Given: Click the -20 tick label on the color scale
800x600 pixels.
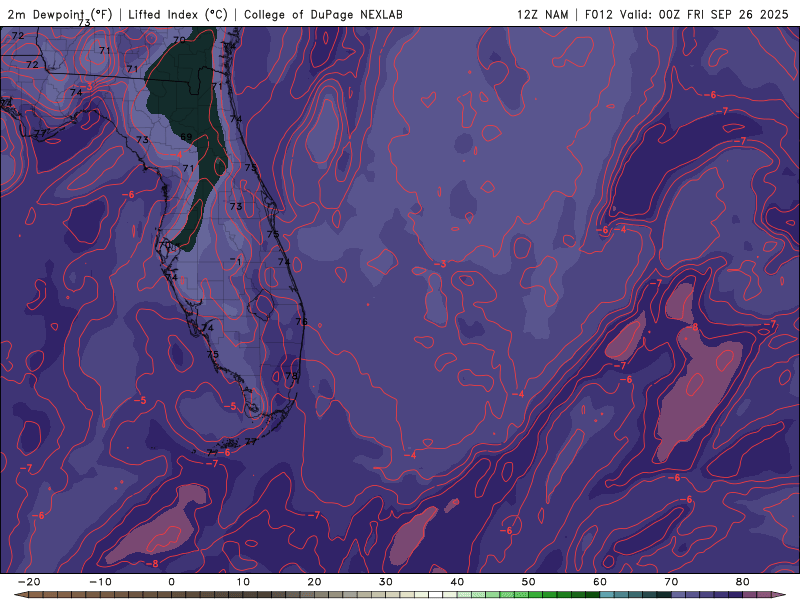Looking at the screenshot, I should pyautogui.click(x=28, y=581).
